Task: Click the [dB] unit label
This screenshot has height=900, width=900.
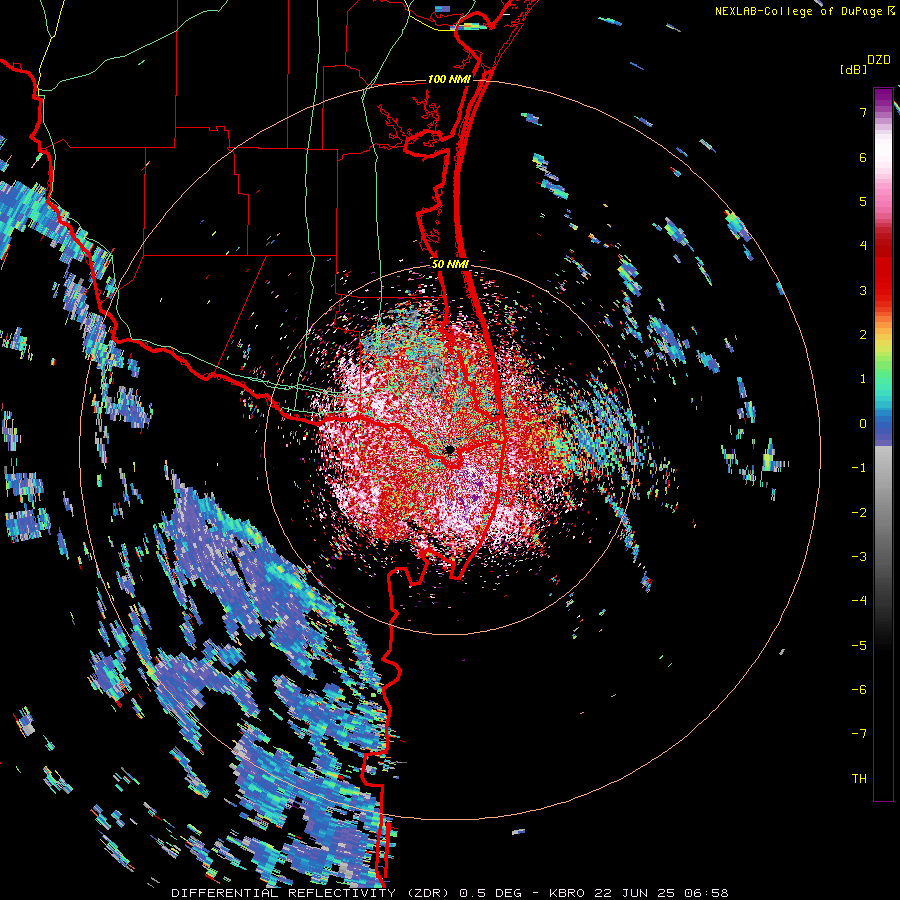Action: 854,69
